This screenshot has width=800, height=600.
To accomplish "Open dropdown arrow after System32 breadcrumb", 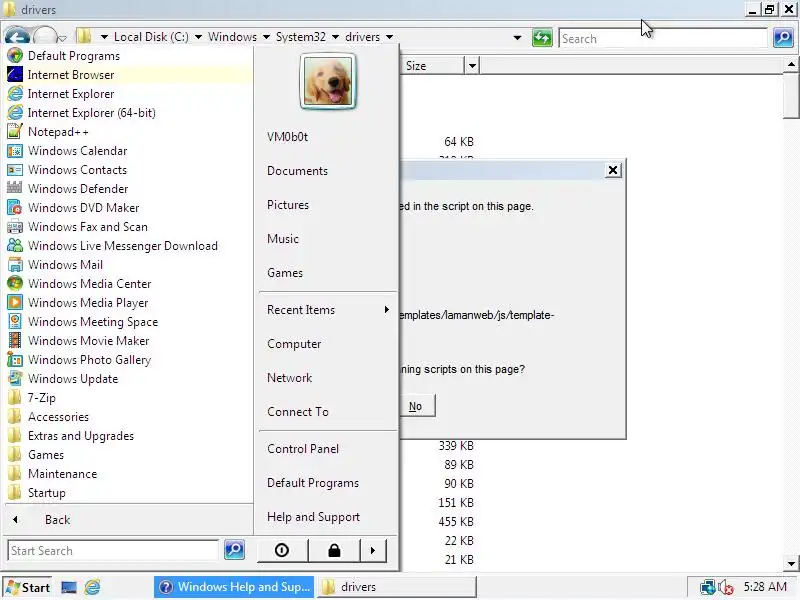I will [335, 37].
